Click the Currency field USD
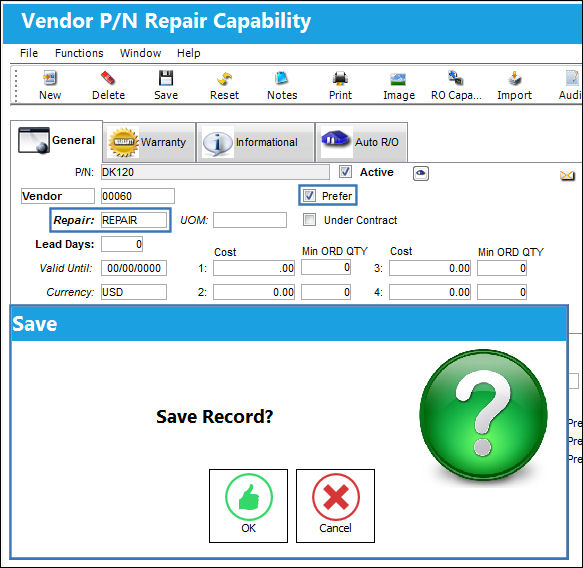The width and height of the screenshot is (583, 568). pos(134,292)
